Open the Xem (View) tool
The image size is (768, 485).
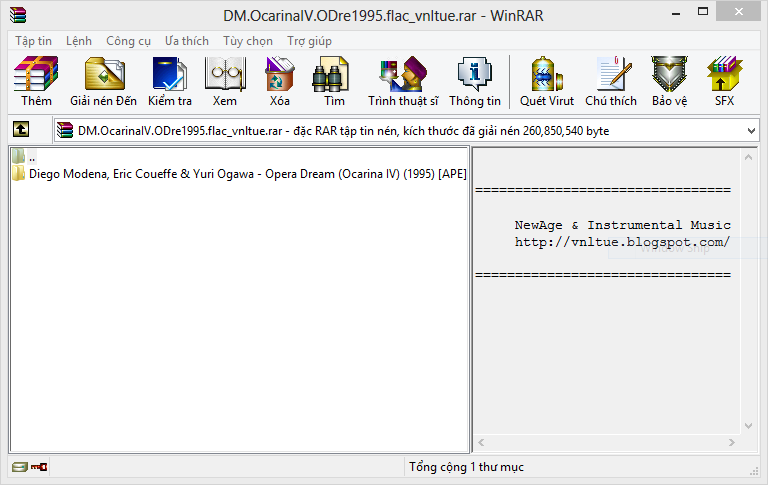pos(225,81)
